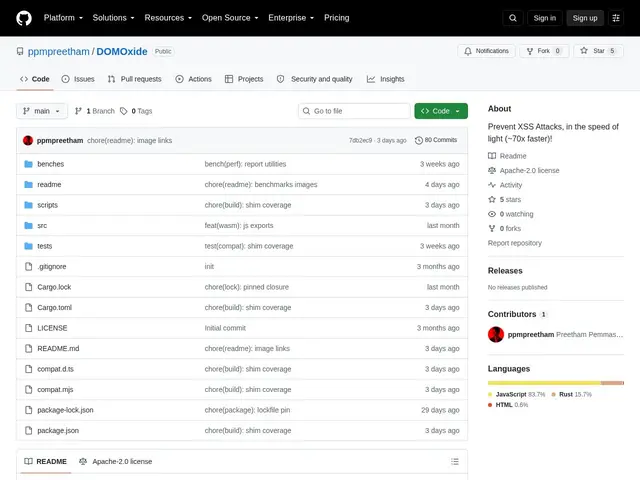Open the compat.mjs file

(x=55, y=389)
